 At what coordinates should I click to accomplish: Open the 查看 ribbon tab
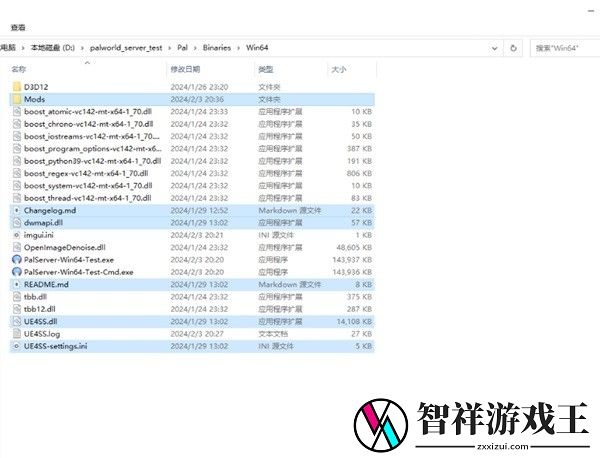pos(18,27)
